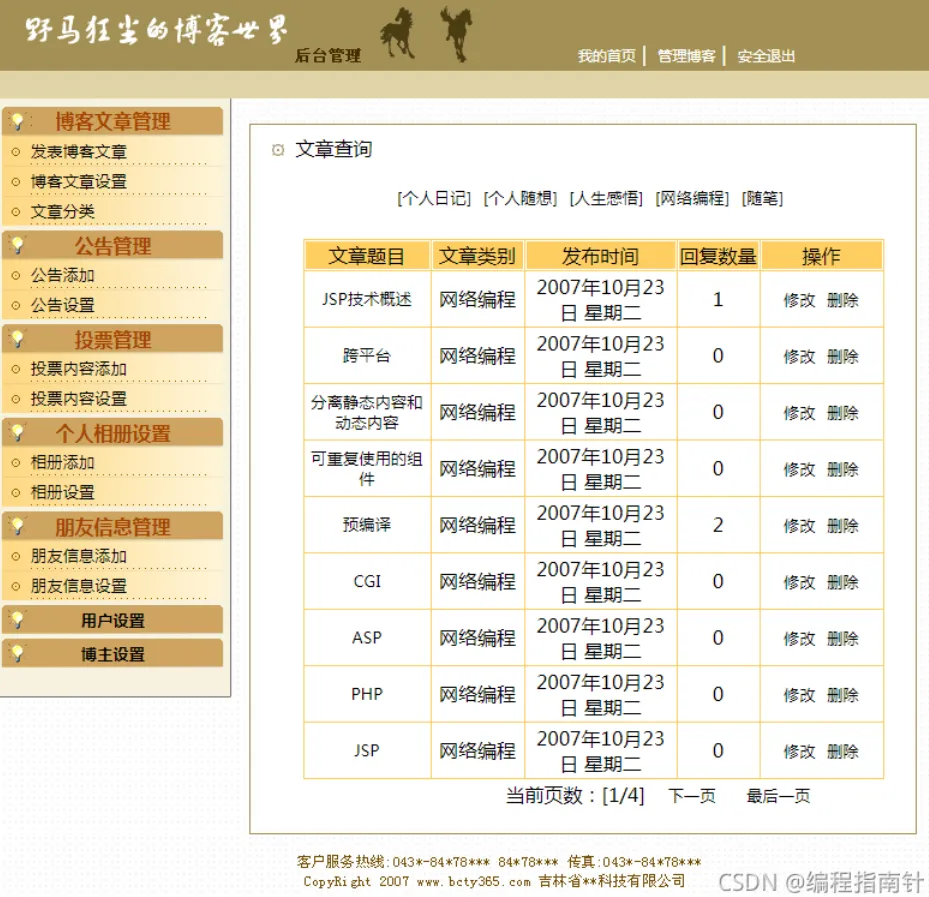Jump to 最后一页 of articles
Viewport: 929px width, 897px height.
coord(778,796)
